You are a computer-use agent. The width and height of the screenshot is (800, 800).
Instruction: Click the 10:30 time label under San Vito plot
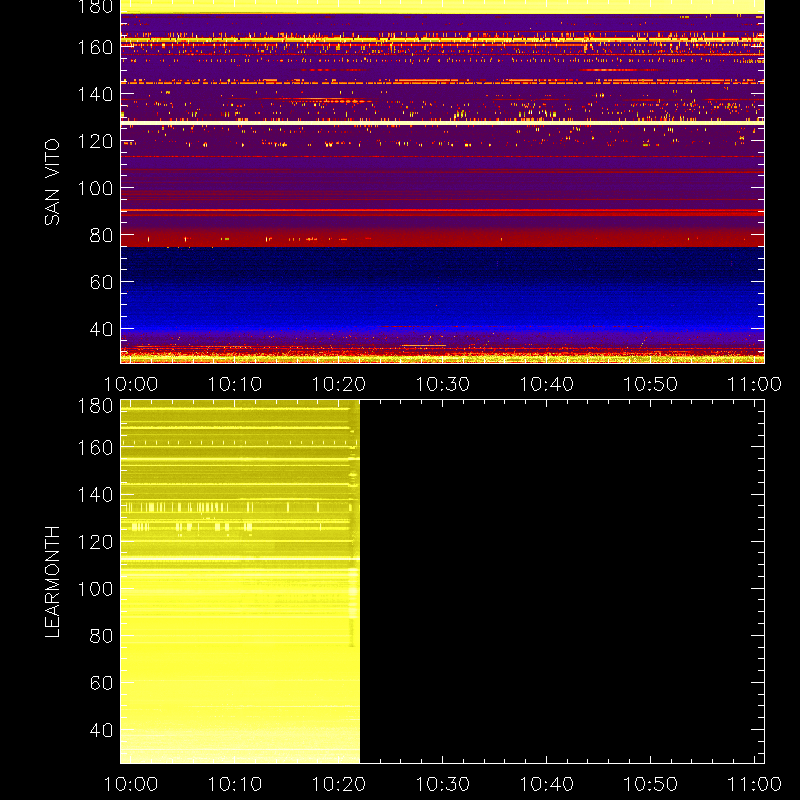coord(443,384)
